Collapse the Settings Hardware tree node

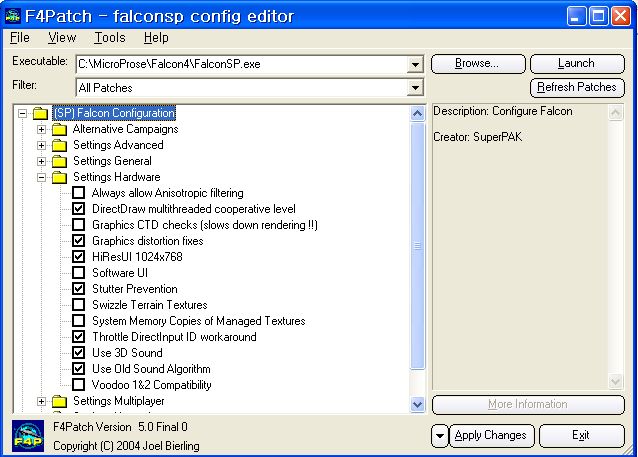[x=42, y=177]
